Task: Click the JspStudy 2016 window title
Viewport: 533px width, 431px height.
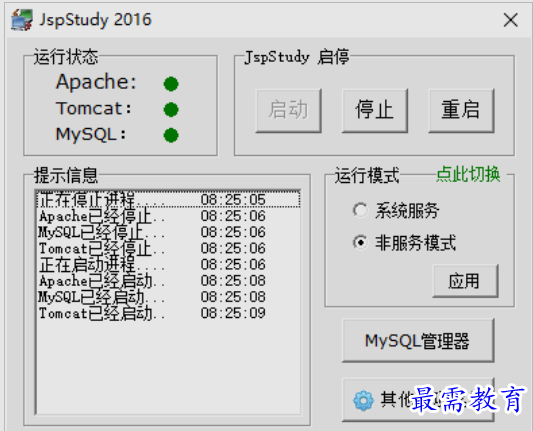Action: pos(95,20)
